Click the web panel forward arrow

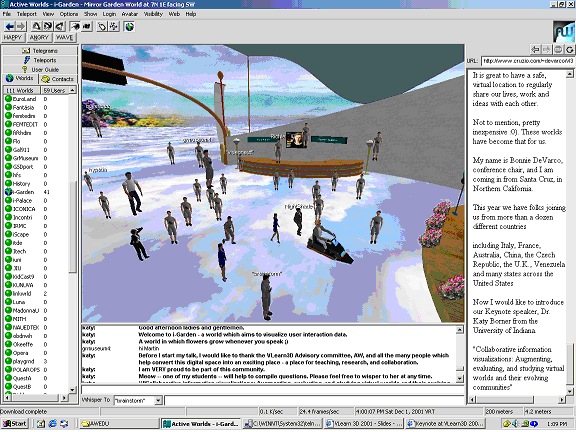coord(547,49)
